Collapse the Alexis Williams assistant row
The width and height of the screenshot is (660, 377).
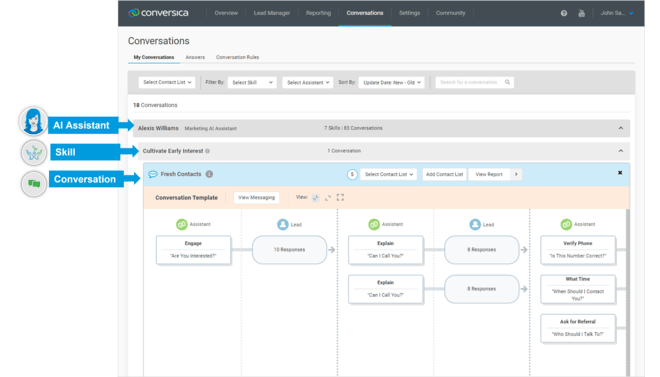pyautogui.click(x=620, y=128)
